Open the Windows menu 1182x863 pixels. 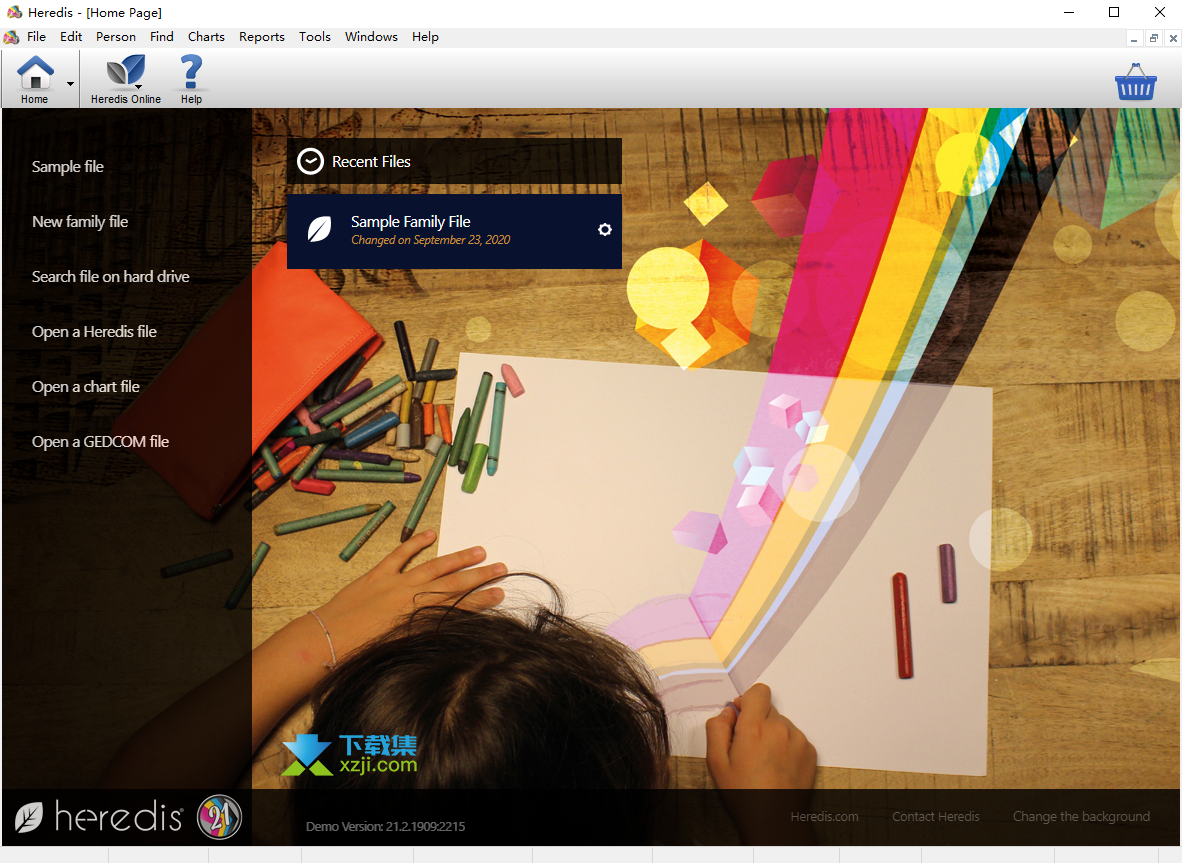pos(371,37)
